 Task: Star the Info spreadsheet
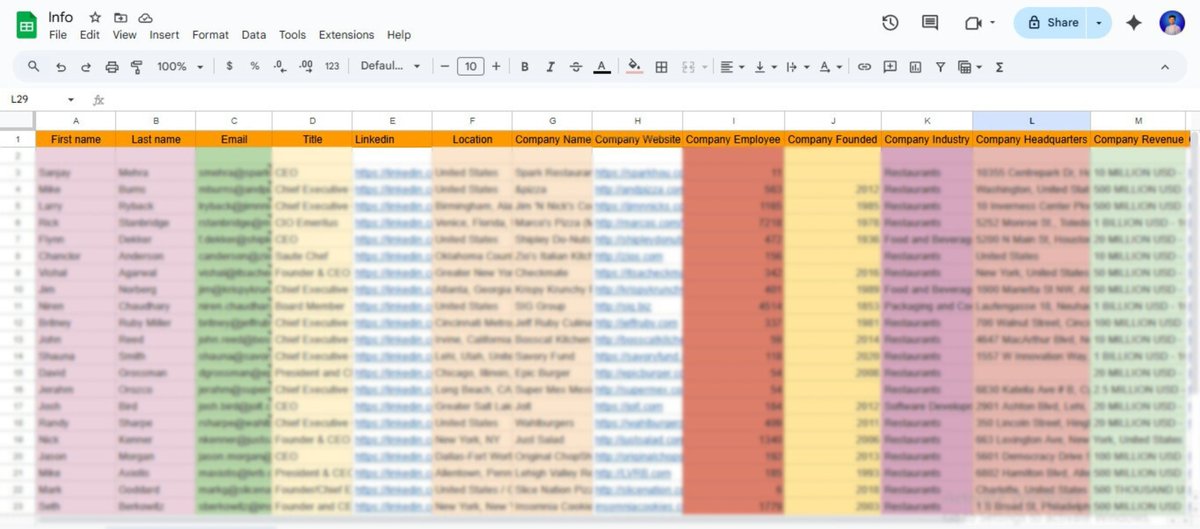coord(95,18)
